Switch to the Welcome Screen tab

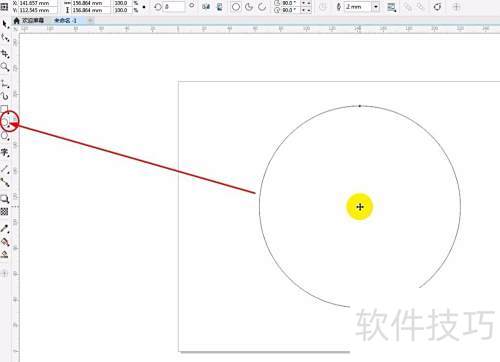pyautogui.click(x=29, y=21)
